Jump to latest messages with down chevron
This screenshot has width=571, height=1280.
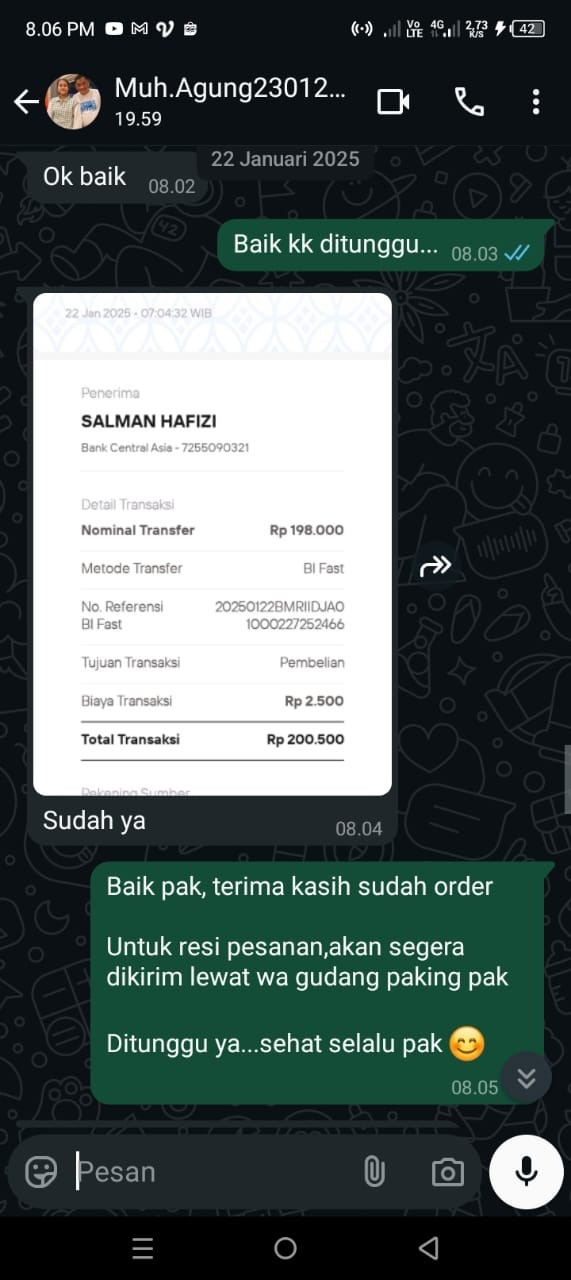point(526,1078)
